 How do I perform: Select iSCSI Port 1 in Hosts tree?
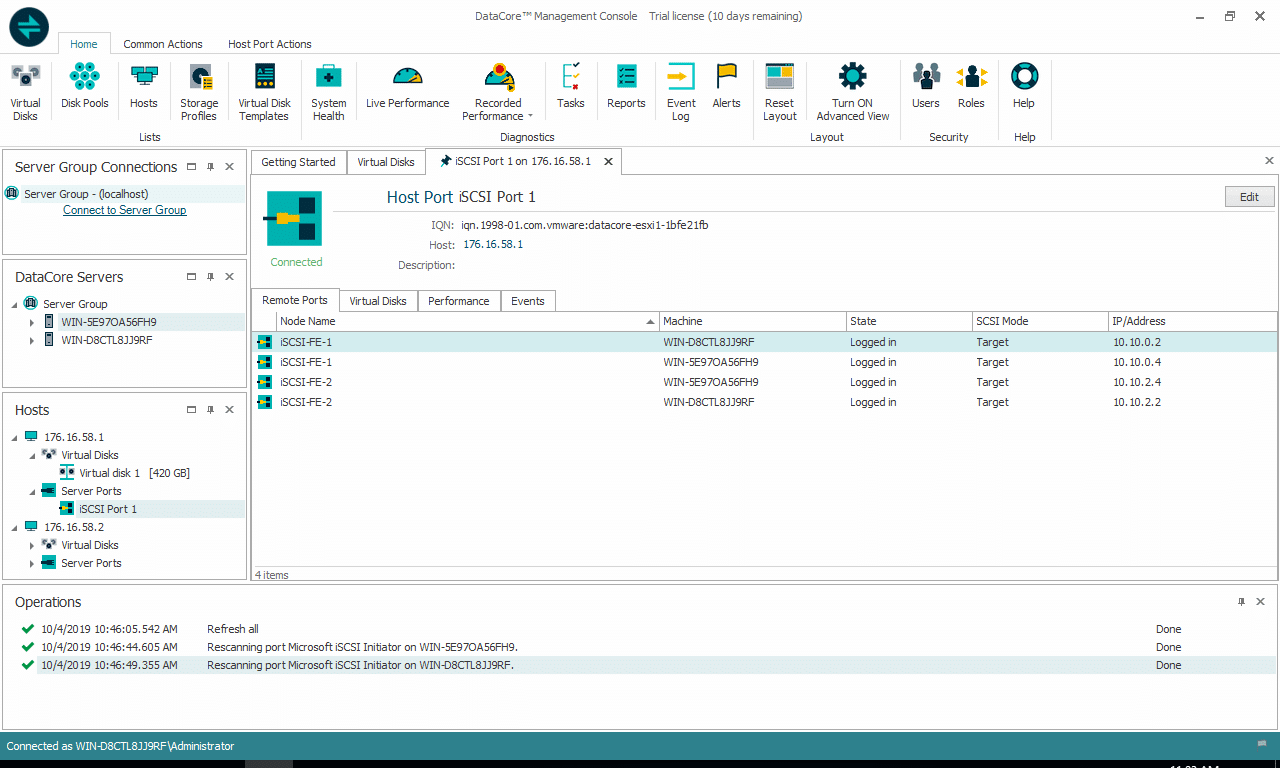tap(108, 509)
